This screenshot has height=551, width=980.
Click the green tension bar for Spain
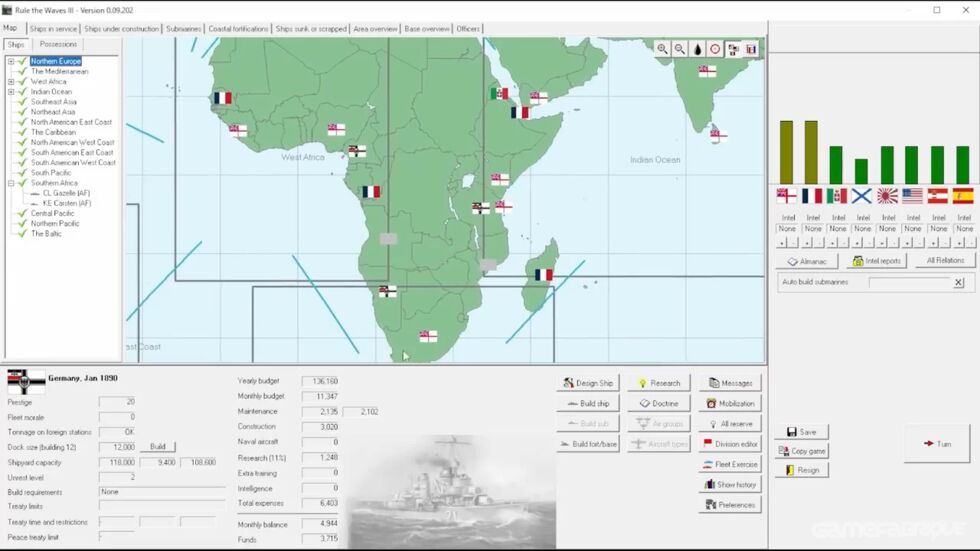click(x=962, y=165)
